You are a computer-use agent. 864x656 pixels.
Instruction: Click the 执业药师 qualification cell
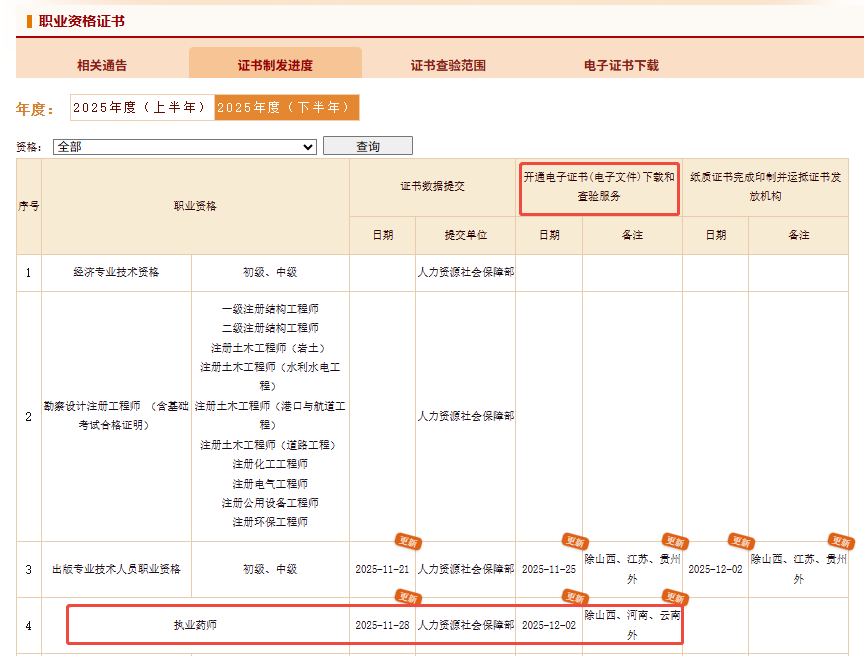[x=195, y=626]
